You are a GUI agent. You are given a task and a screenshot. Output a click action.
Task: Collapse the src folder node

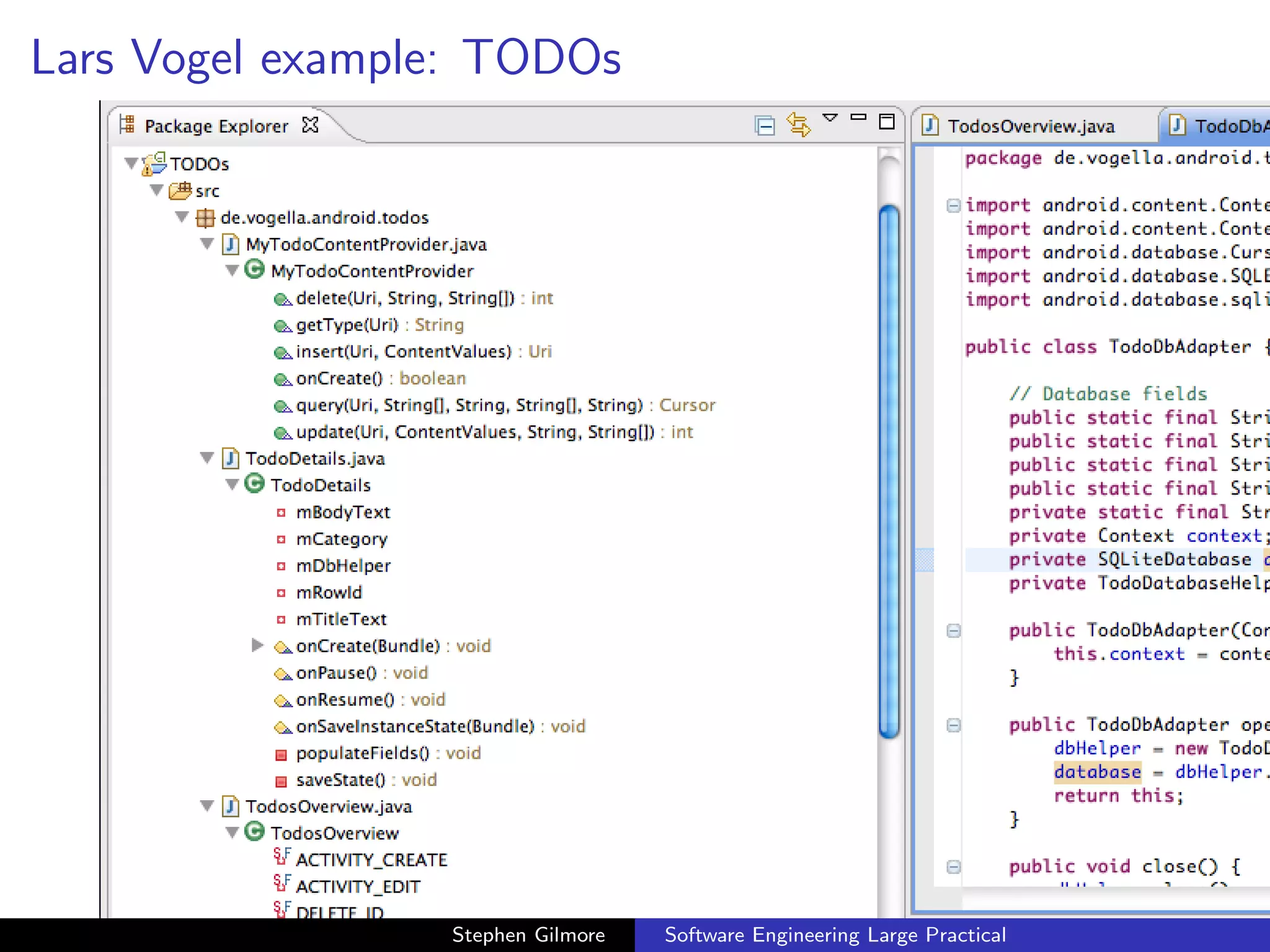pyautogui.click(x=157, y=190)
